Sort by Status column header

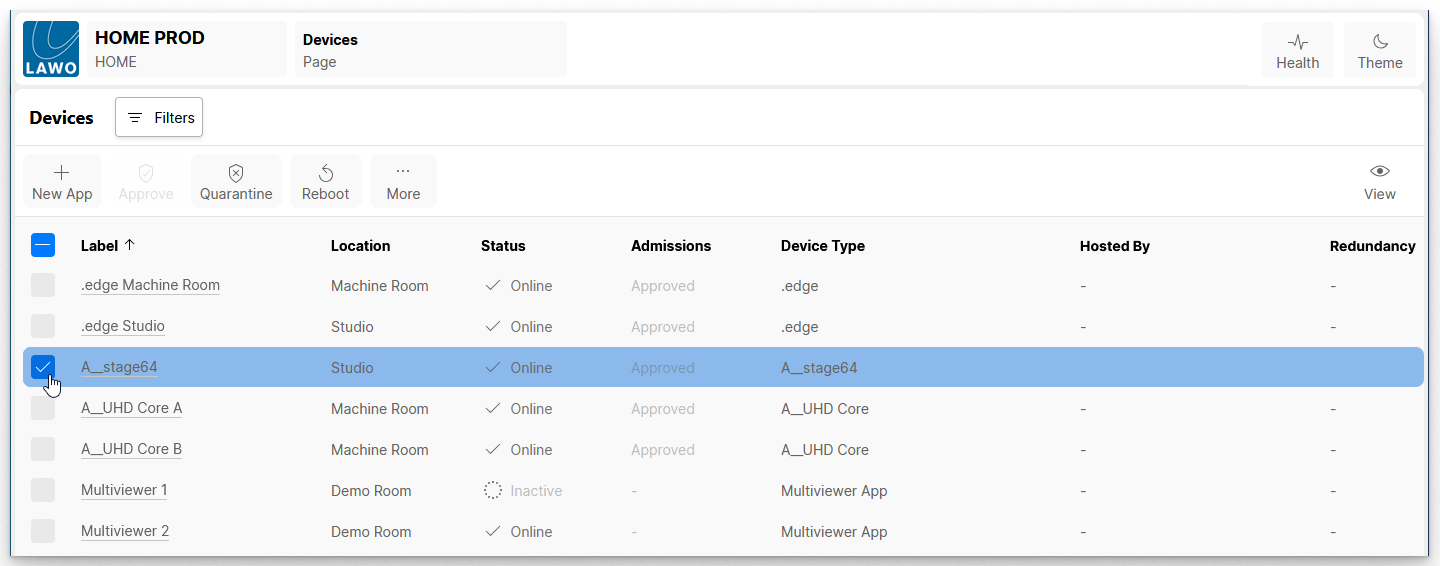pos(503,246)
